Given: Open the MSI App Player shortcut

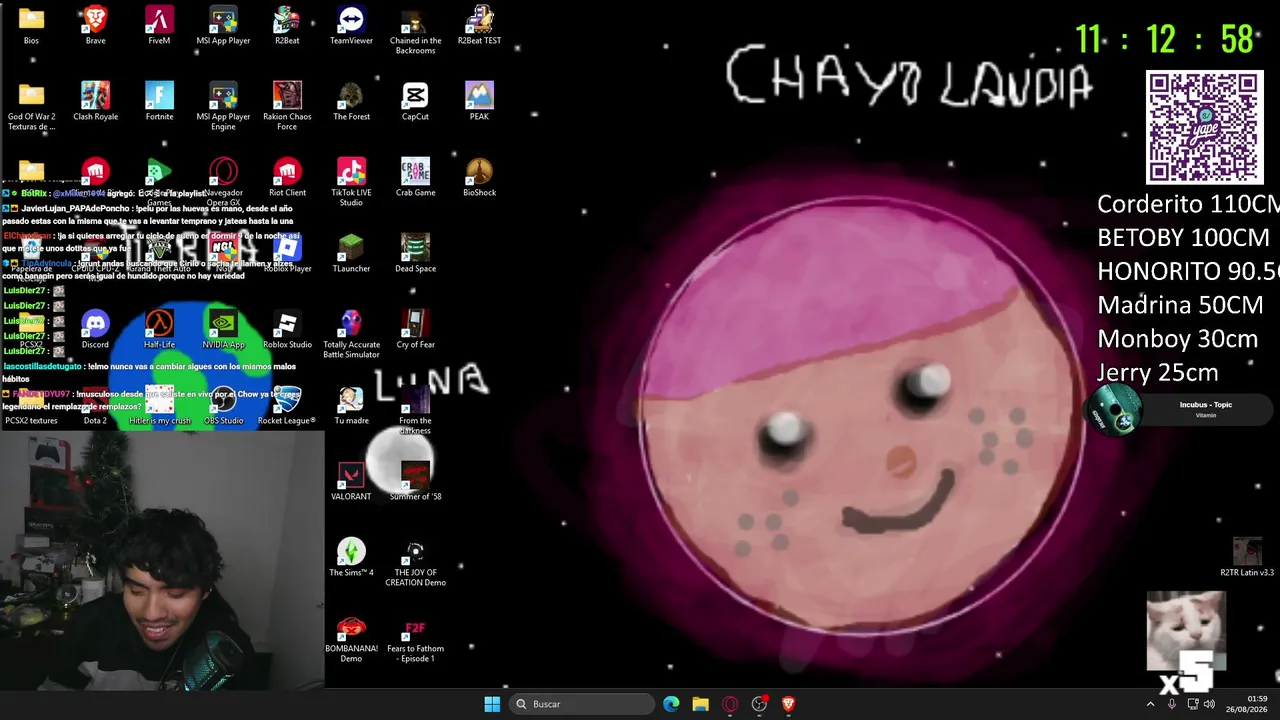Looking at the screenshot, I should point(223,25).
